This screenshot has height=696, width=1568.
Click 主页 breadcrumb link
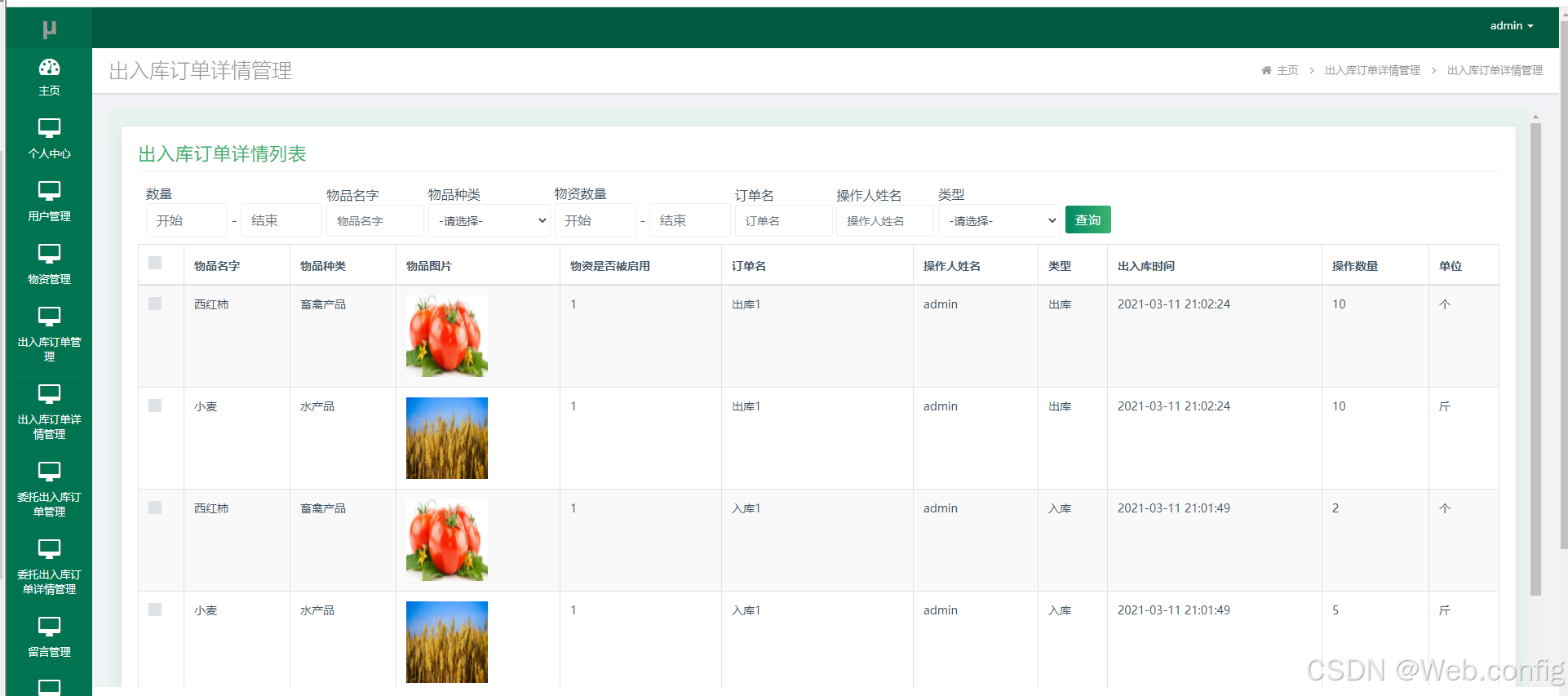click(x=1287, y=70)
